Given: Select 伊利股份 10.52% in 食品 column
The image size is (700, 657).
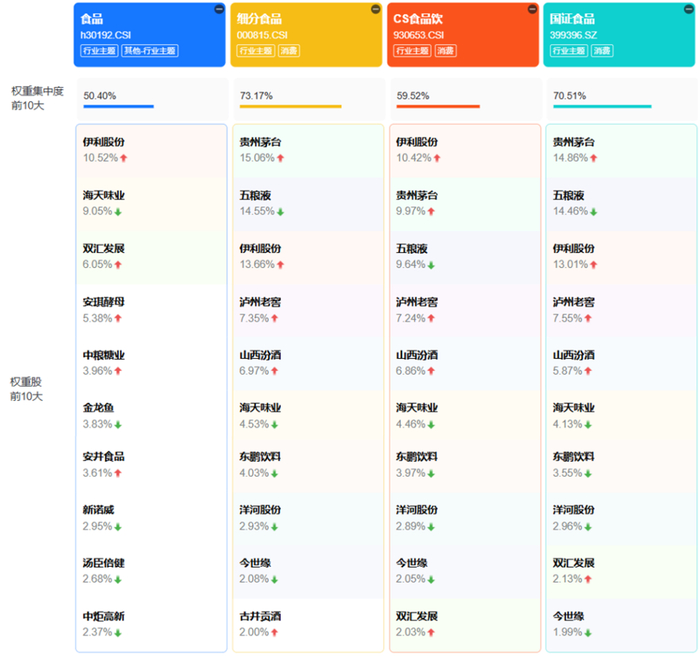Looking at the screenshot, I should coord(151,151).
